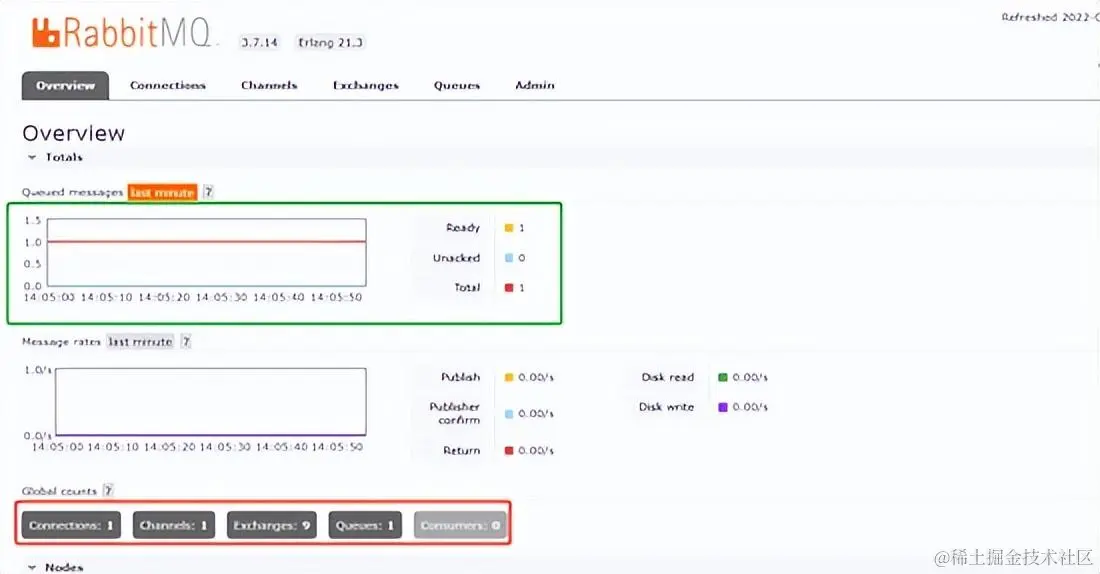Click the purple Disk write swatch
The width and height of the screenshot is (1100, 574).
(x=723, y=407)
